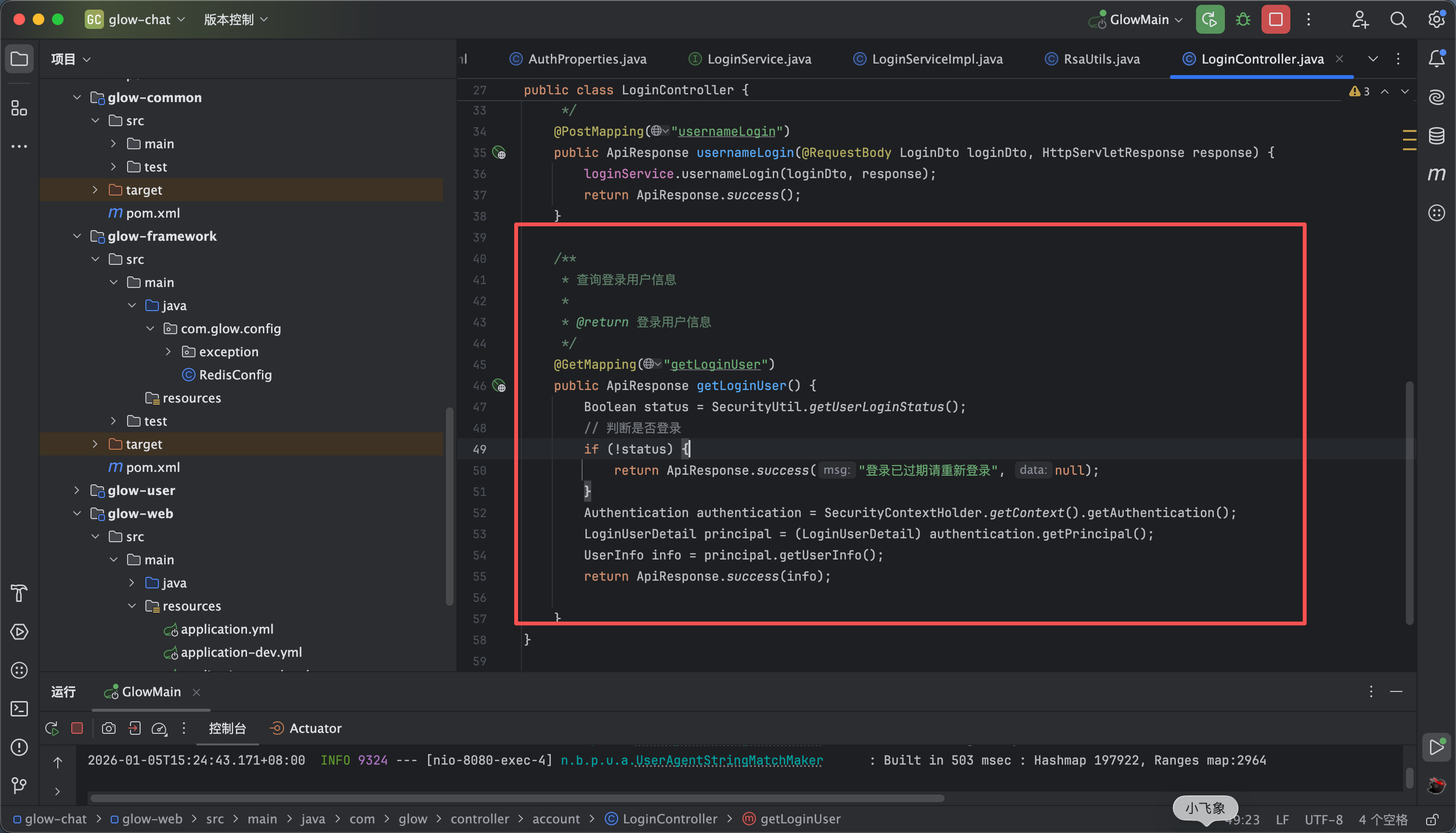Open the Maven tool window
1456x833 pixels.
point(1437,174)
